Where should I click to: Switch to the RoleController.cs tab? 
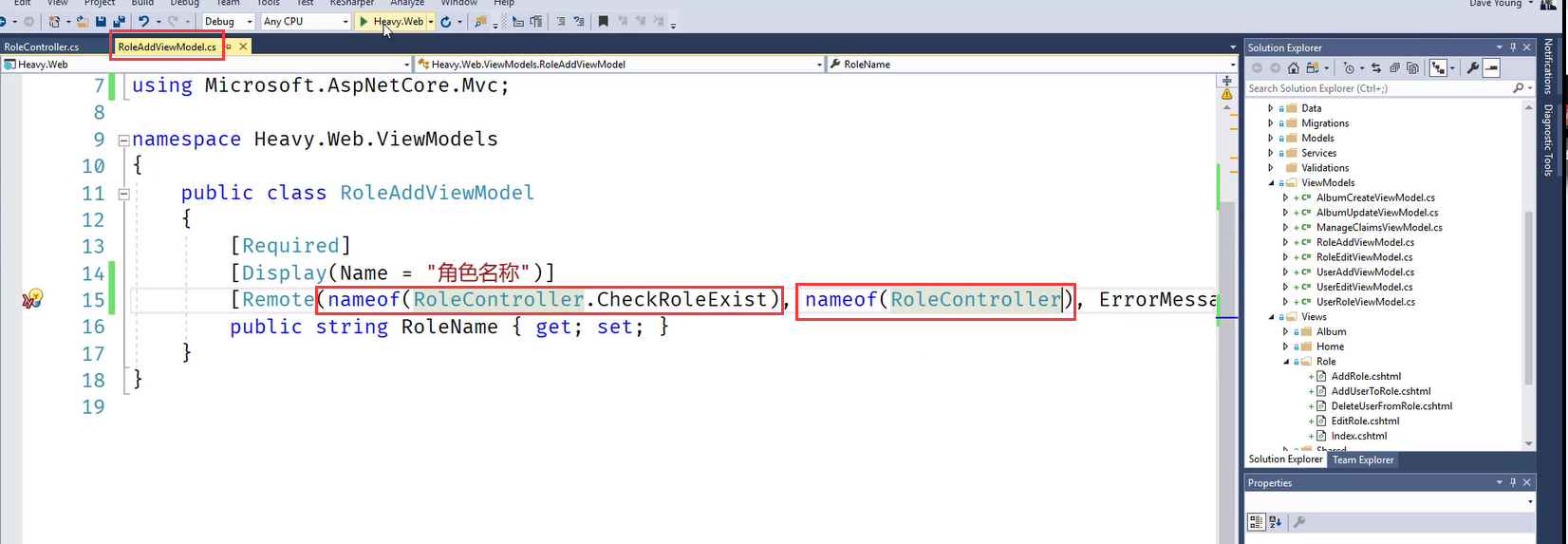pos(42,47)
